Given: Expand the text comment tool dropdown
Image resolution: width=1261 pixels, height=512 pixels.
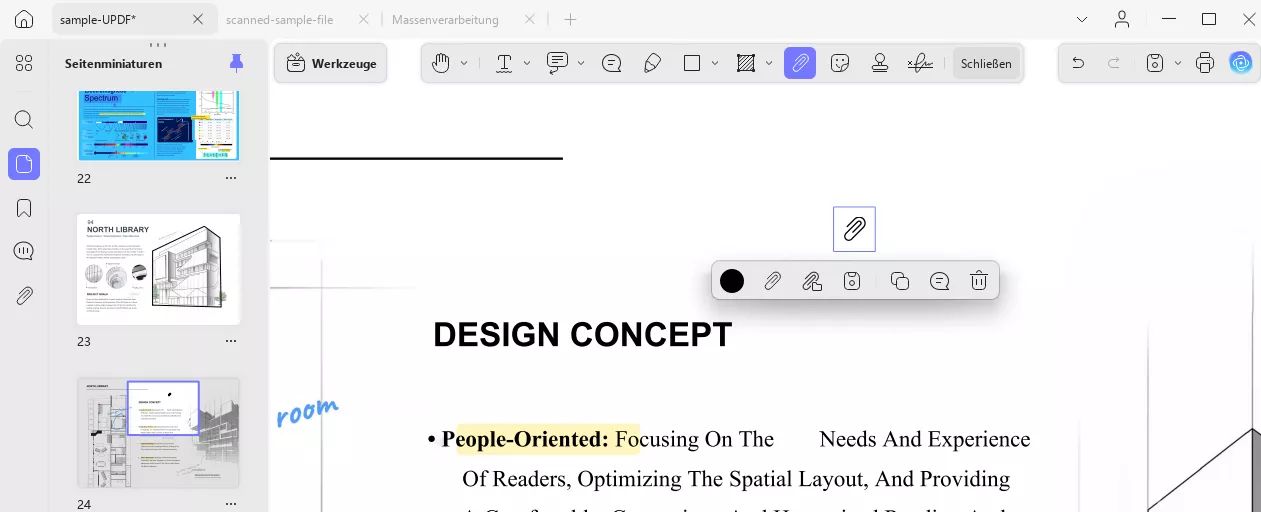Looking at the screenshot, I should coord(581,63).
